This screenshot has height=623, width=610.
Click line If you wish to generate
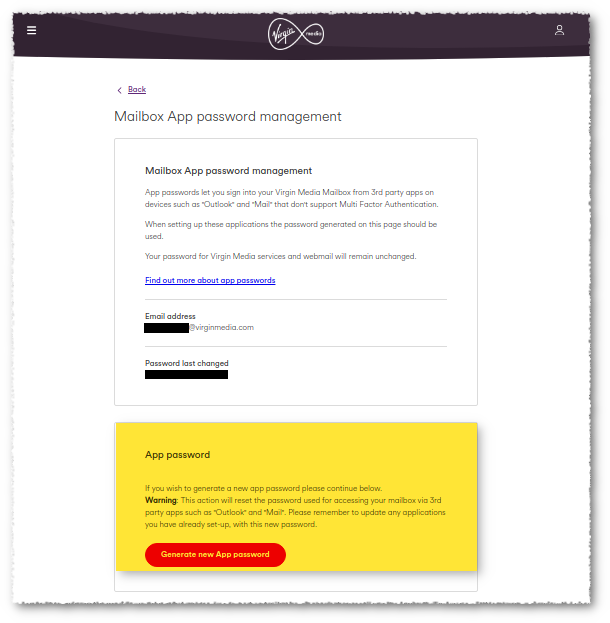pyautogui.click(x=263, y=488)
